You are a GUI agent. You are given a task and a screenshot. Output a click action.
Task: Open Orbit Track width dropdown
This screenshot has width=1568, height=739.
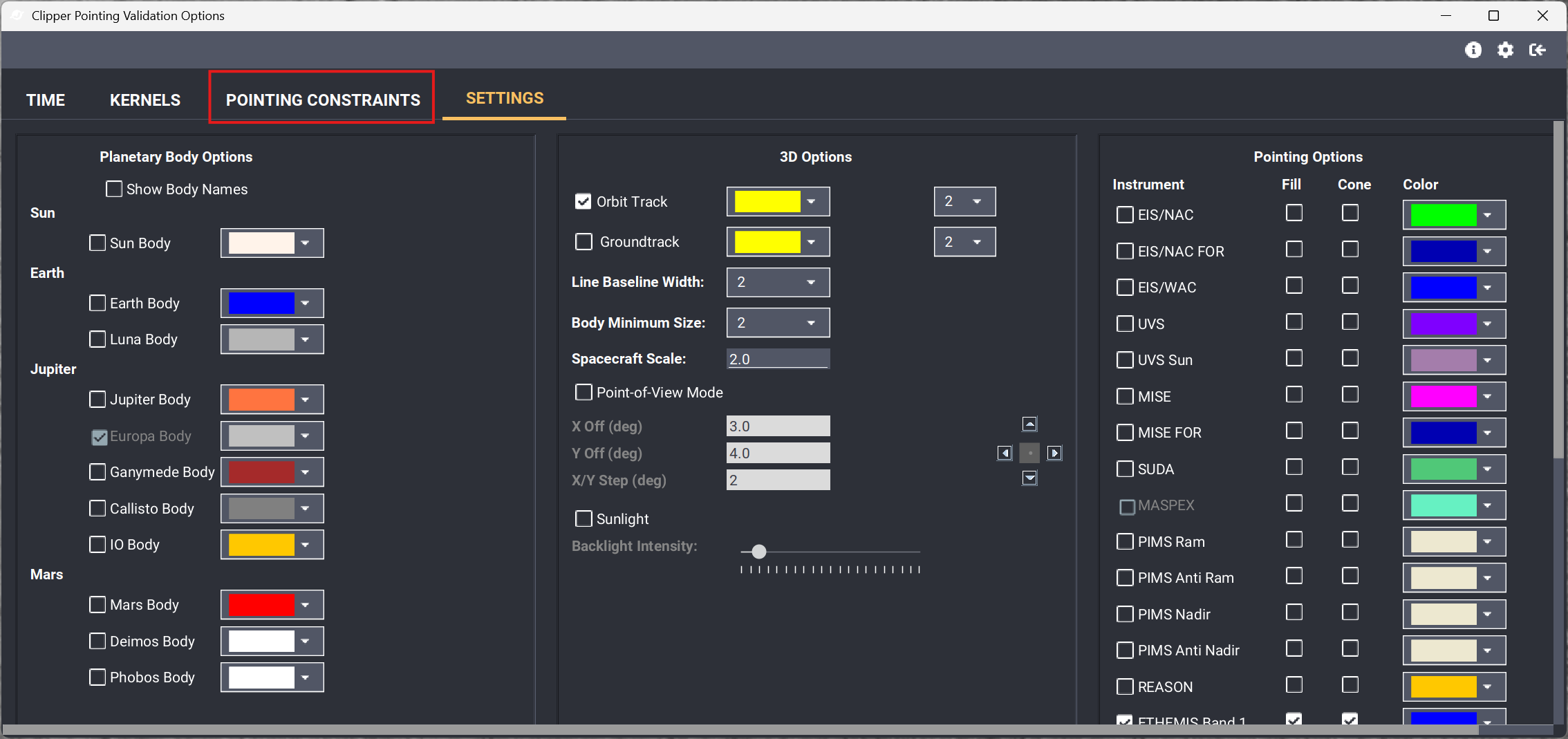[x=964, y=201]
